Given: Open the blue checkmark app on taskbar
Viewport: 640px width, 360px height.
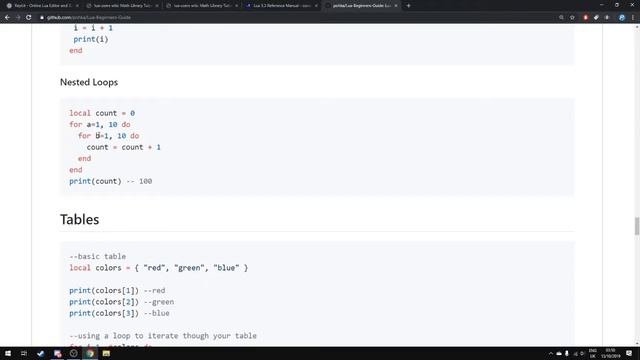Looking at the screenshot, I should tap(40, 353).
